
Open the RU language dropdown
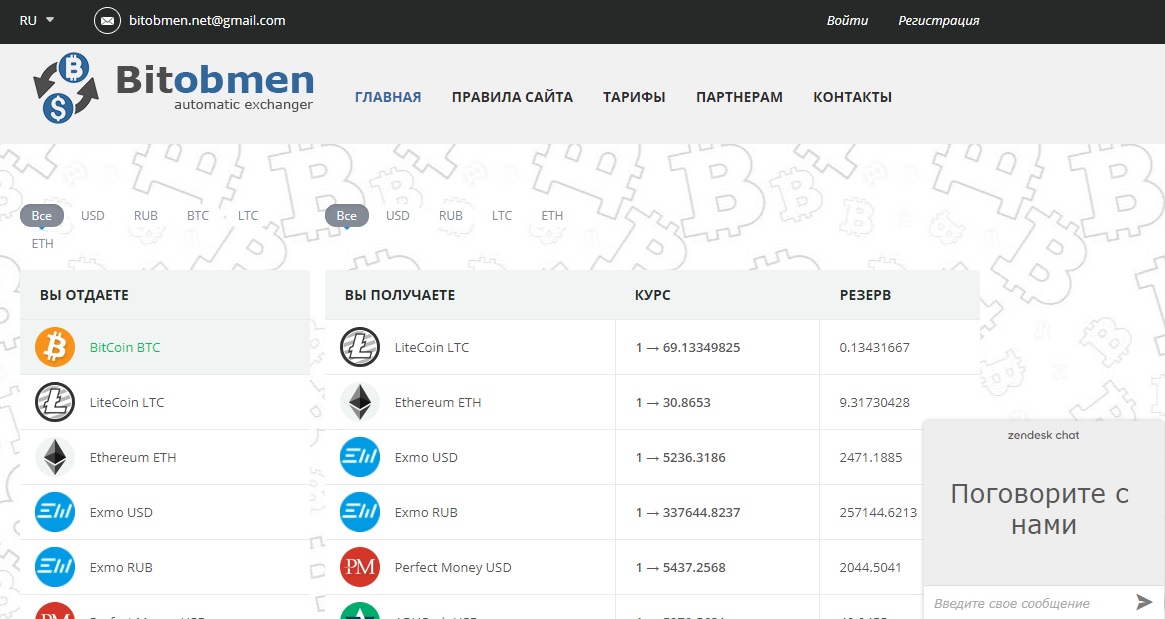[x=37, y=20]
